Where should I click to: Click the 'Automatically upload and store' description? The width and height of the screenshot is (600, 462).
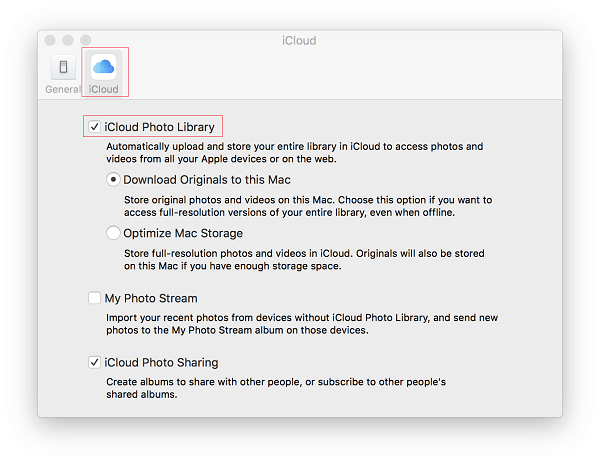pyautogui.click(x=295, y=152)
